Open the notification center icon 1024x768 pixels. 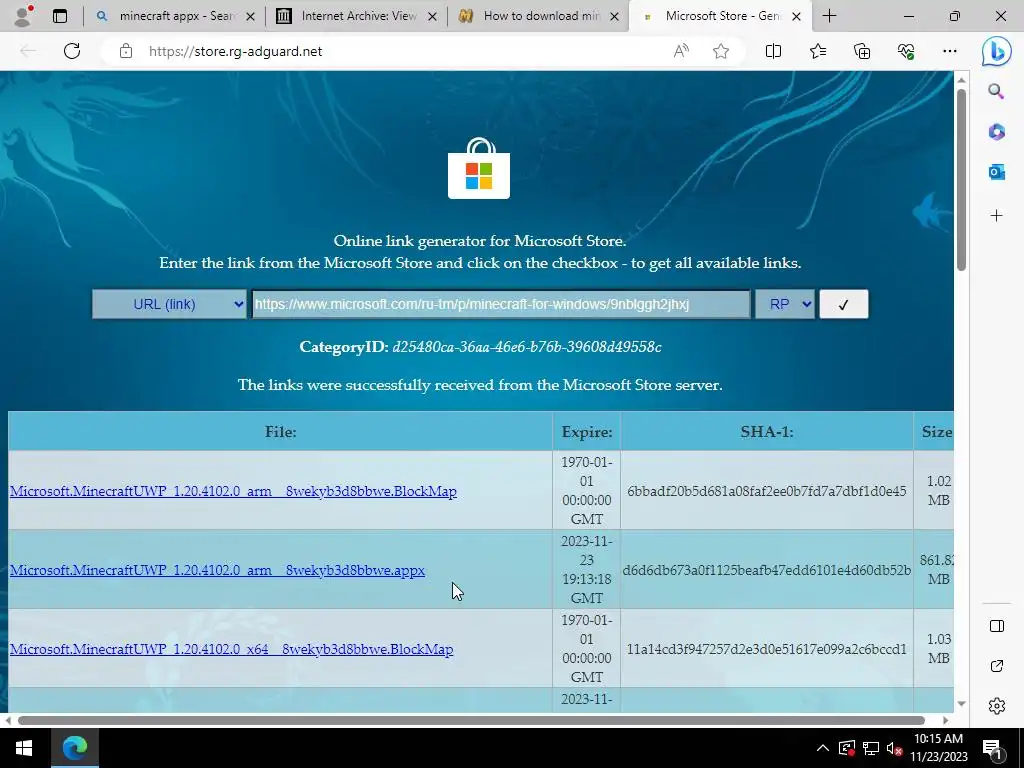992,748
